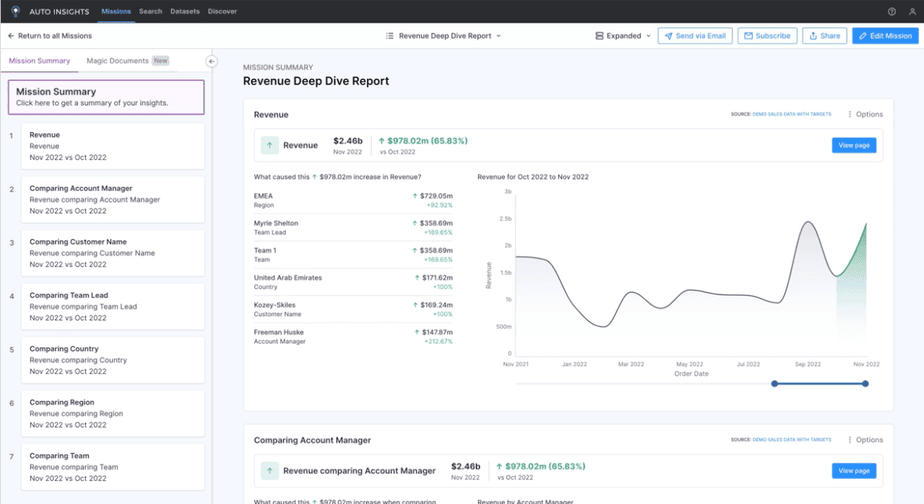Click the up-arrow badge for Revenue comparing Account Manager
The image size is (924, 504).
(269, 470)
